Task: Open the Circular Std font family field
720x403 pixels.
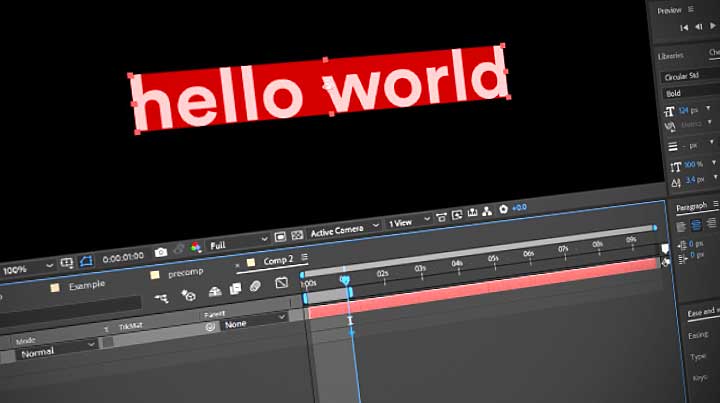Action: pos(690,75)
